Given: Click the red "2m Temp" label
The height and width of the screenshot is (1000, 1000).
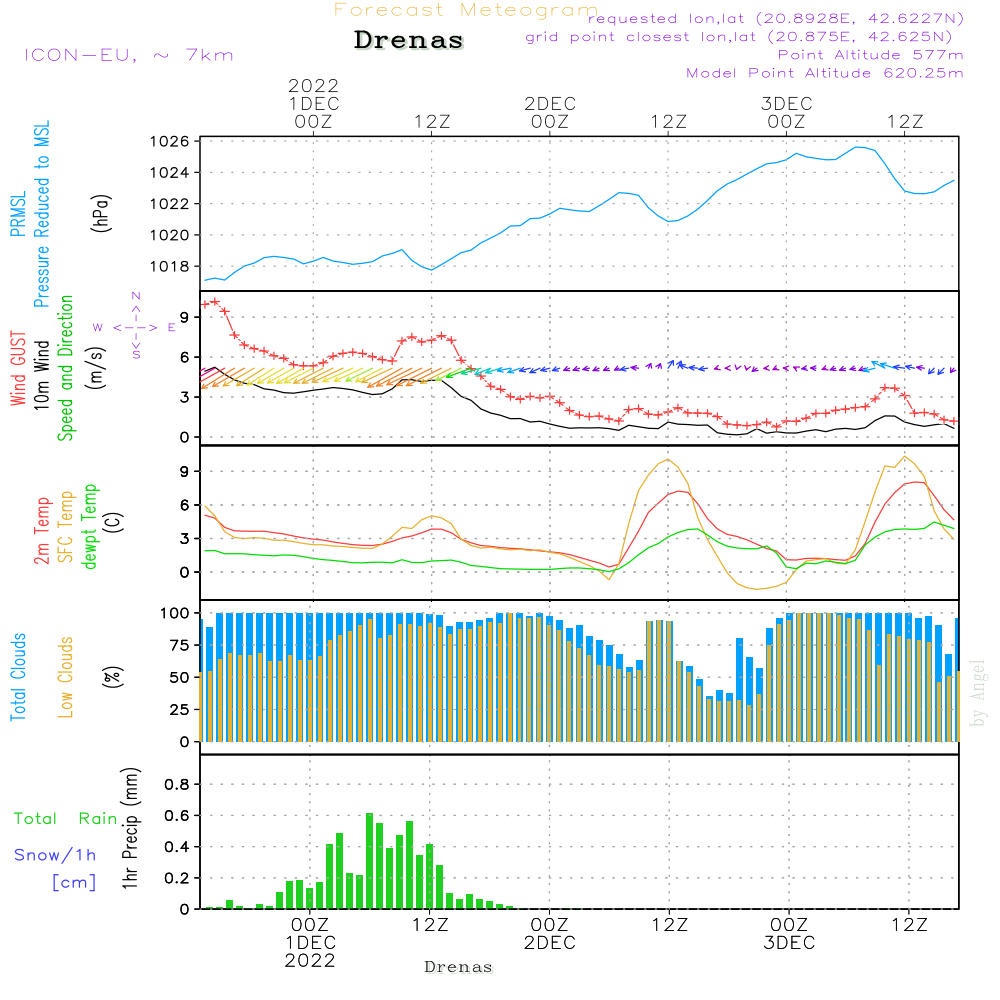Looking at the screenshot, I should 41,531.
